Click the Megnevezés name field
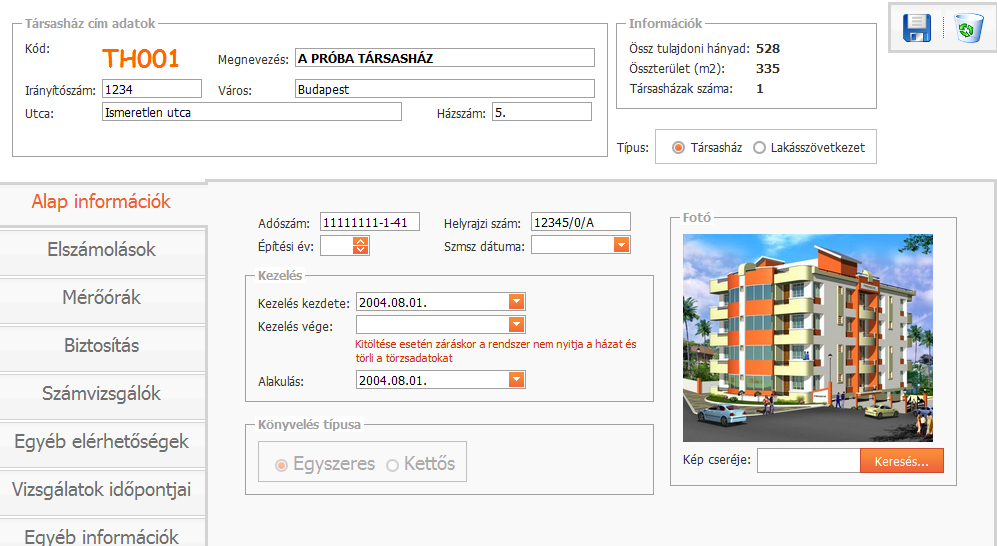Image resolution: width=997 pixels, height=546 pixels. (x=445, y=58)
